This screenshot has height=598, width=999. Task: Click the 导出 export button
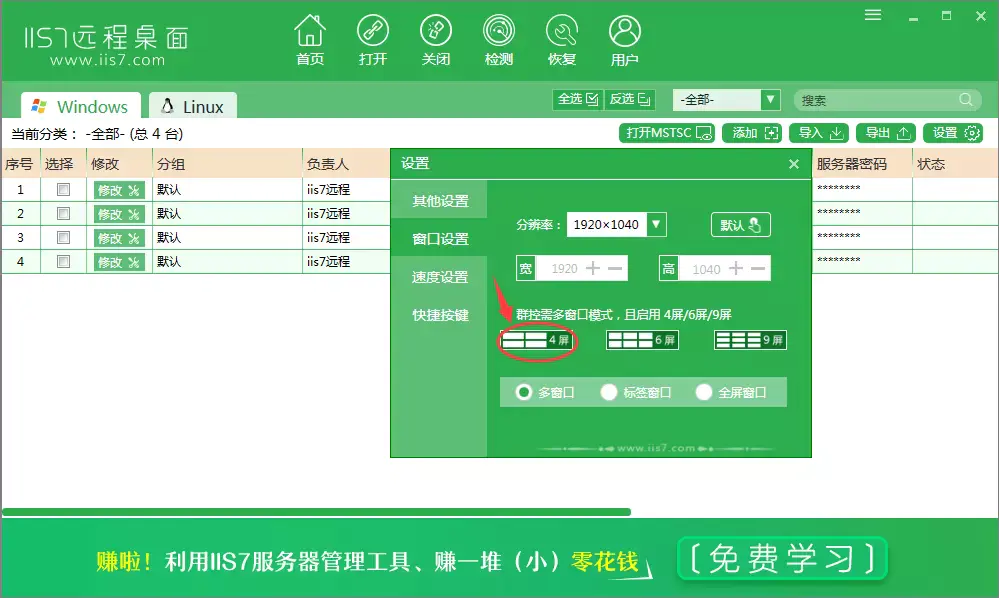click(x=886, y=133)
